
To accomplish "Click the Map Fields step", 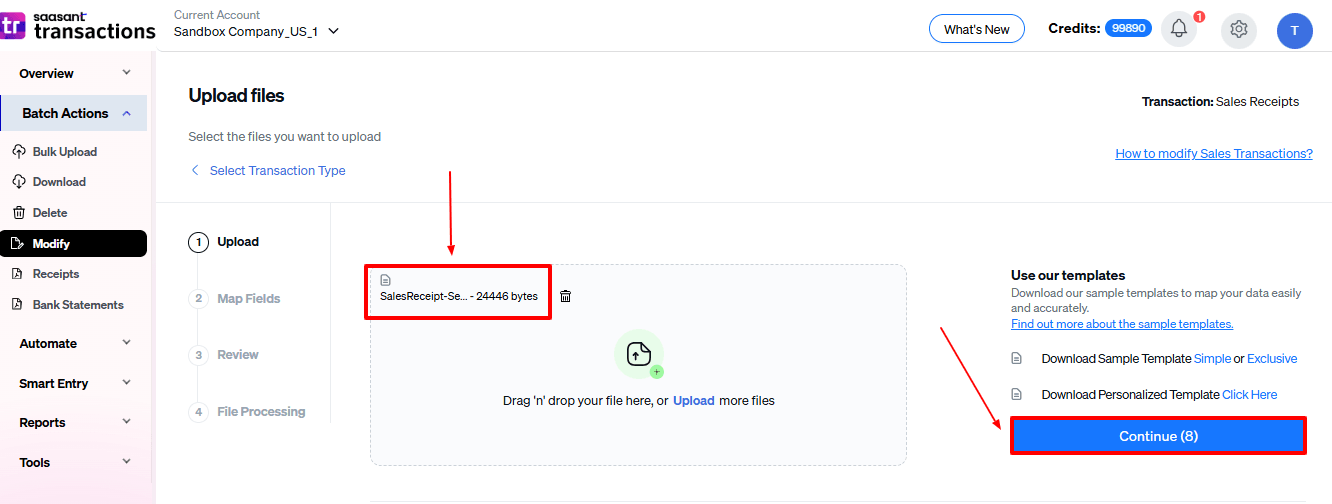I will [x=248, y=298].
